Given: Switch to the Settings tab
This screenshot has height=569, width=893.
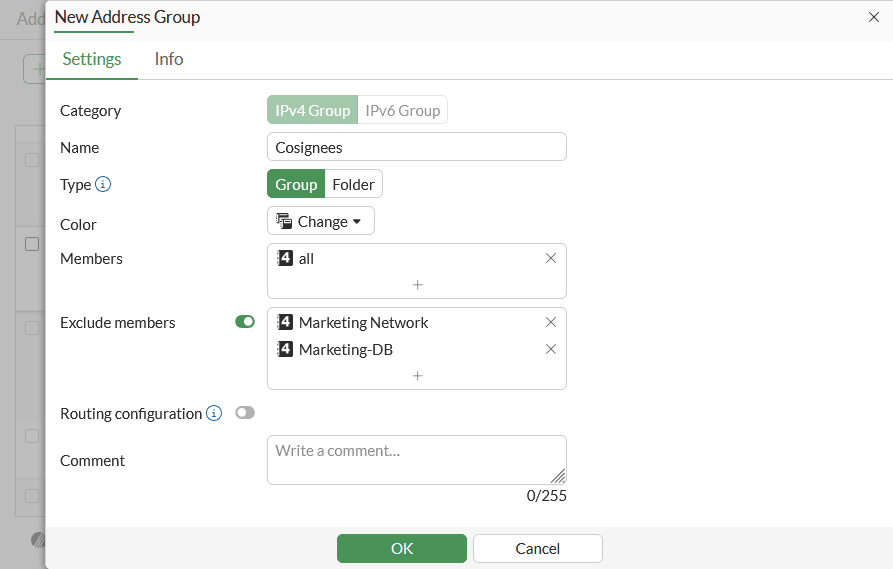Looking at the screenshot, I should tap(92, 59).
